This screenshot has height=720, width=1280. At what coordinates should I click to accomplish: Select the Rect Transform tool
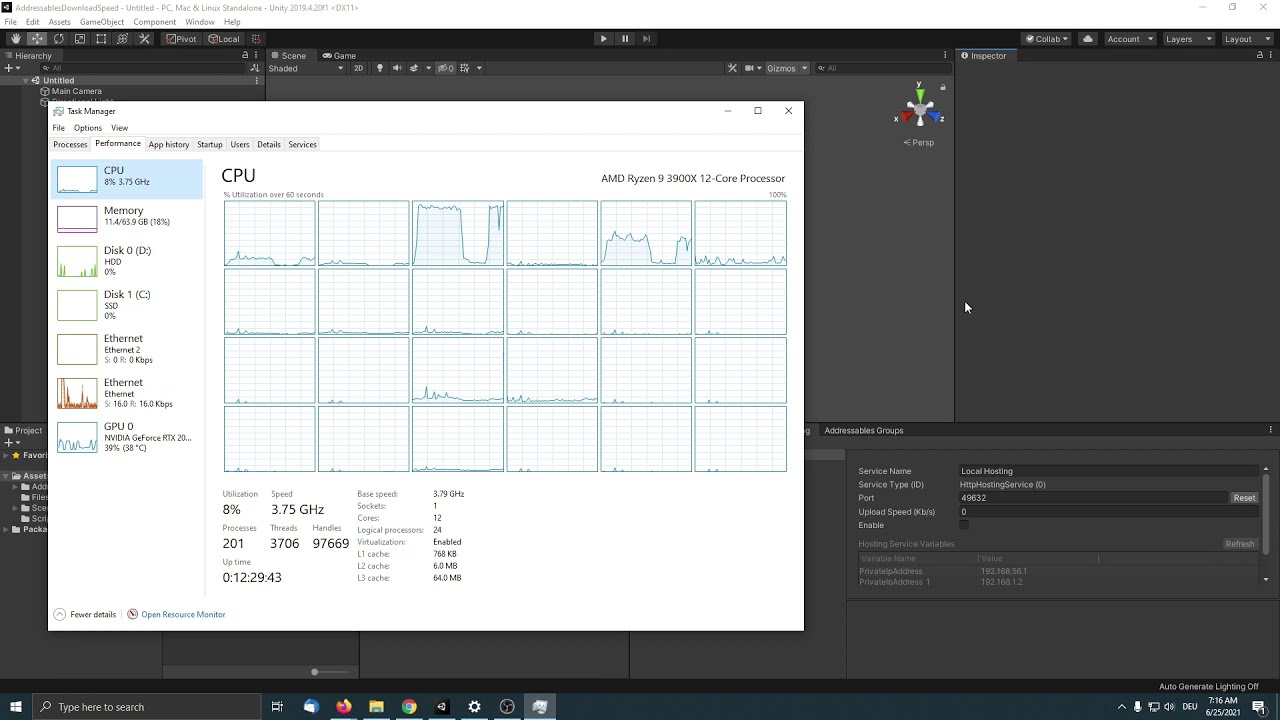[x=100, y=38]
